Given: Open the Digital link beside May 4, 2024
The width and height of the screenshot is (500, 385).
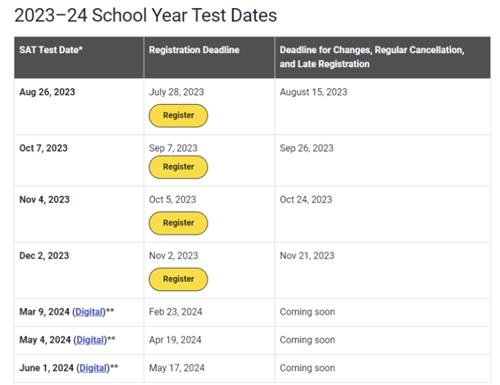Looking at the screenshot, I should pos(90,340).
